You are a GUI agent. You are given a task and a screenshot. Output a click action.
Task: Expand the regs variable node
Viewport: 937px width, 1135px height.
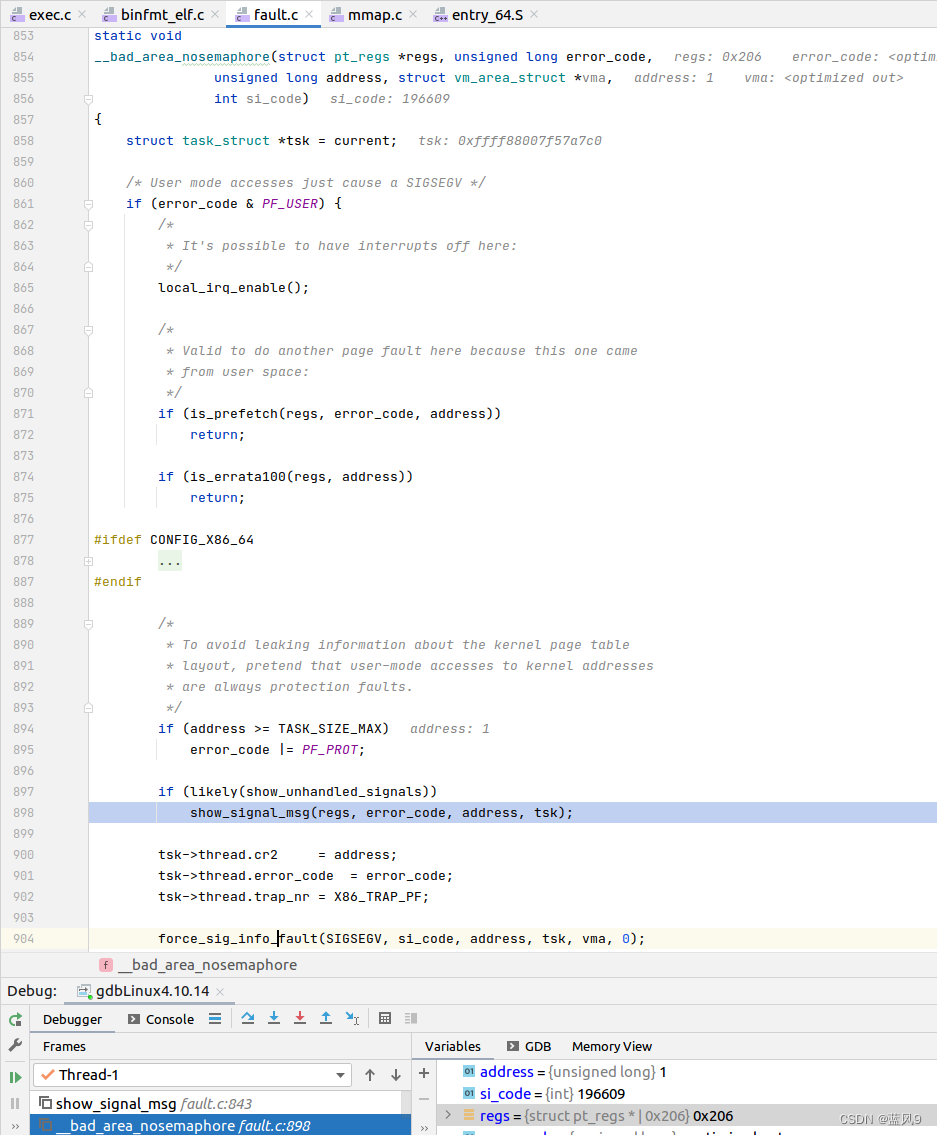(x=448, y=1115)
